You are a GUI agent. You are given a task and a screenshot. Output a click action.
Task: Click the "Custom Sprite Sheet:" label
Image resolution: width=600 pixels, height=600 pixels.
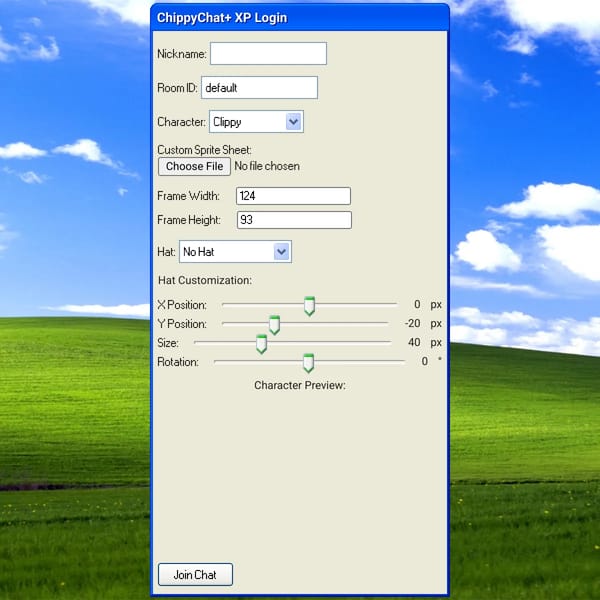(204, 150)
